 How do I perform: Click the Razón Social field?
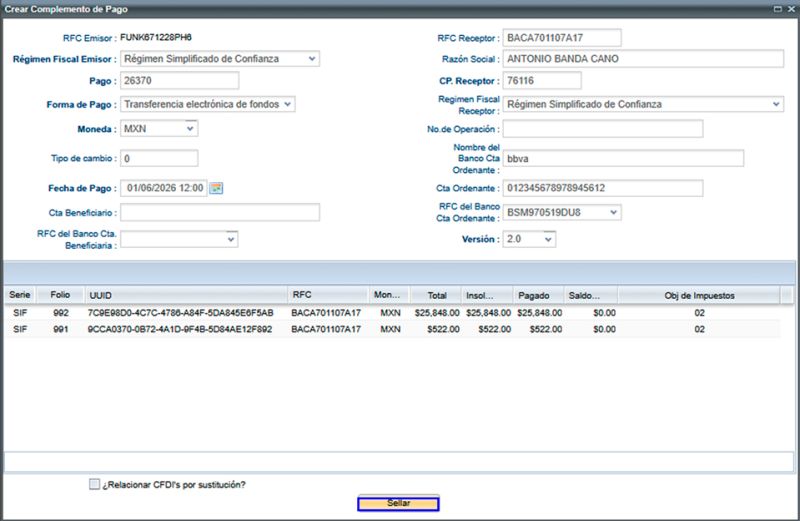(643, 59)
